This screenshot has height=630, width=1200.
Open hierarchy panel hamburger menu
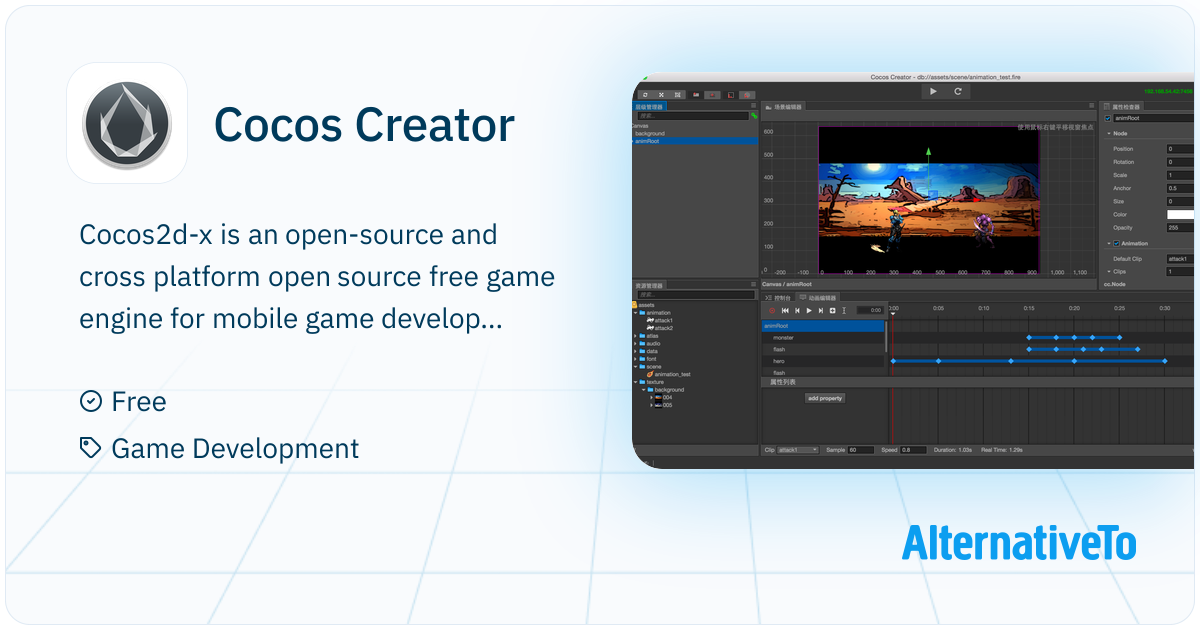click(753, 105)
